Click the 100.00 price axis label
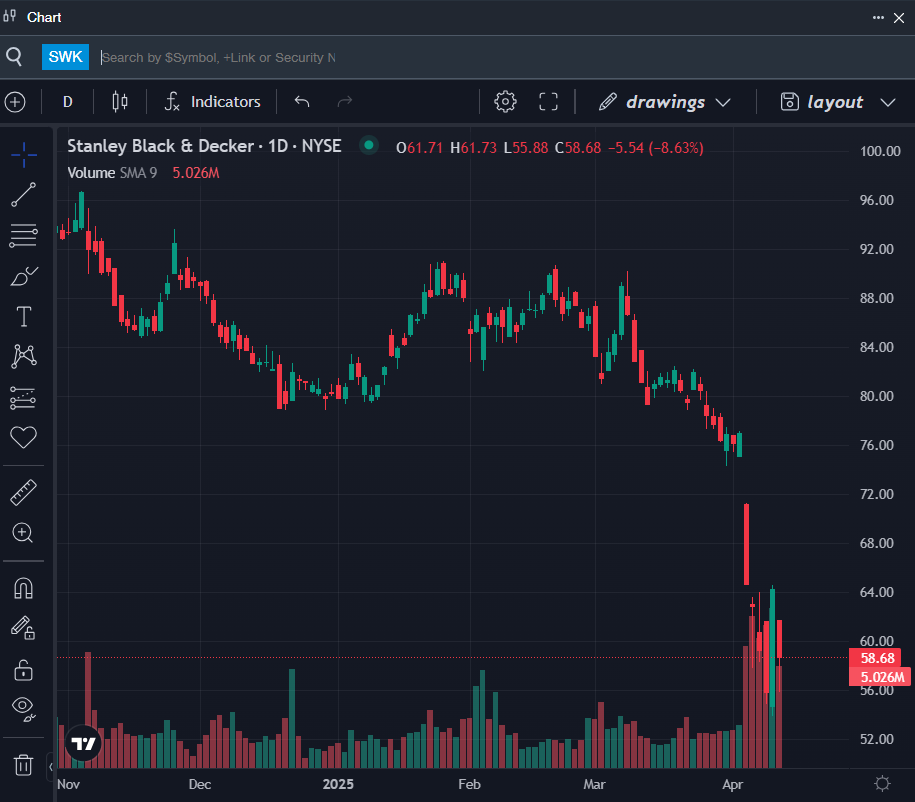 pos(880,151)
